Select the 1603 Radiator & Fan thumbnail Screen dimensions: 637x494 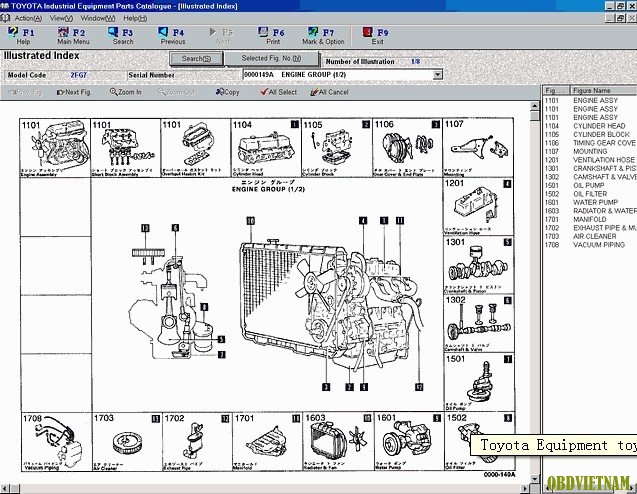click(338, 442)
